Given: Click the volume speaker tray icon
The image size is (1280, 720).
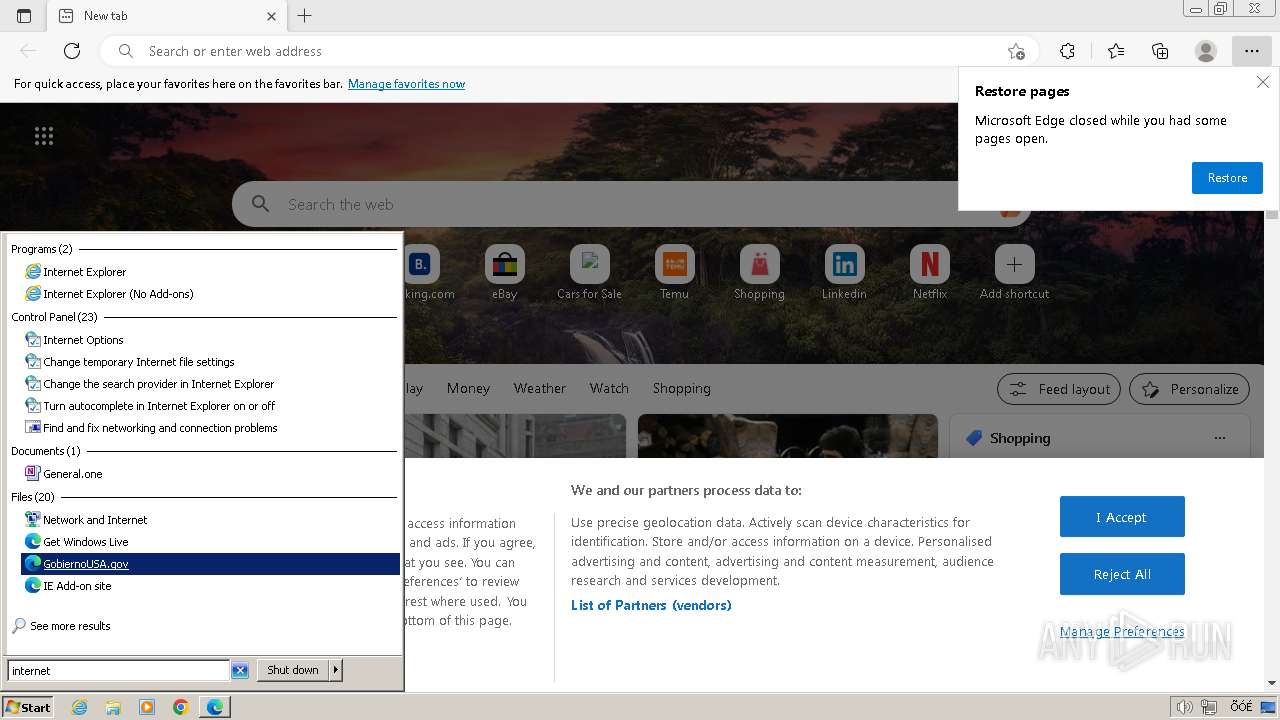Looking at the screenshot, I should click(x=1185, y=707).
